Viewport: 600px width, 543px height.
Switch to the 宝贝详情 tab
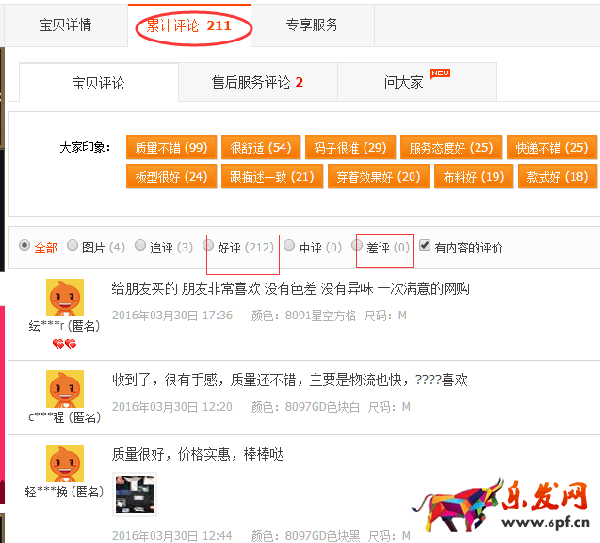click(65, 25)
